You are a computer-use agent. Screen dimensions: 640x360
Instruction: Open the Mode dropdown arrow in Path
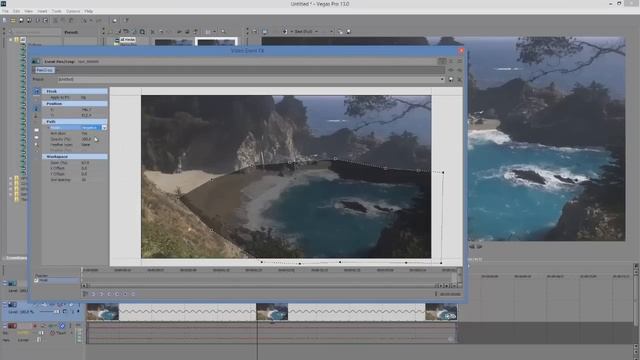pyautogui.click(x=104, y=128)
